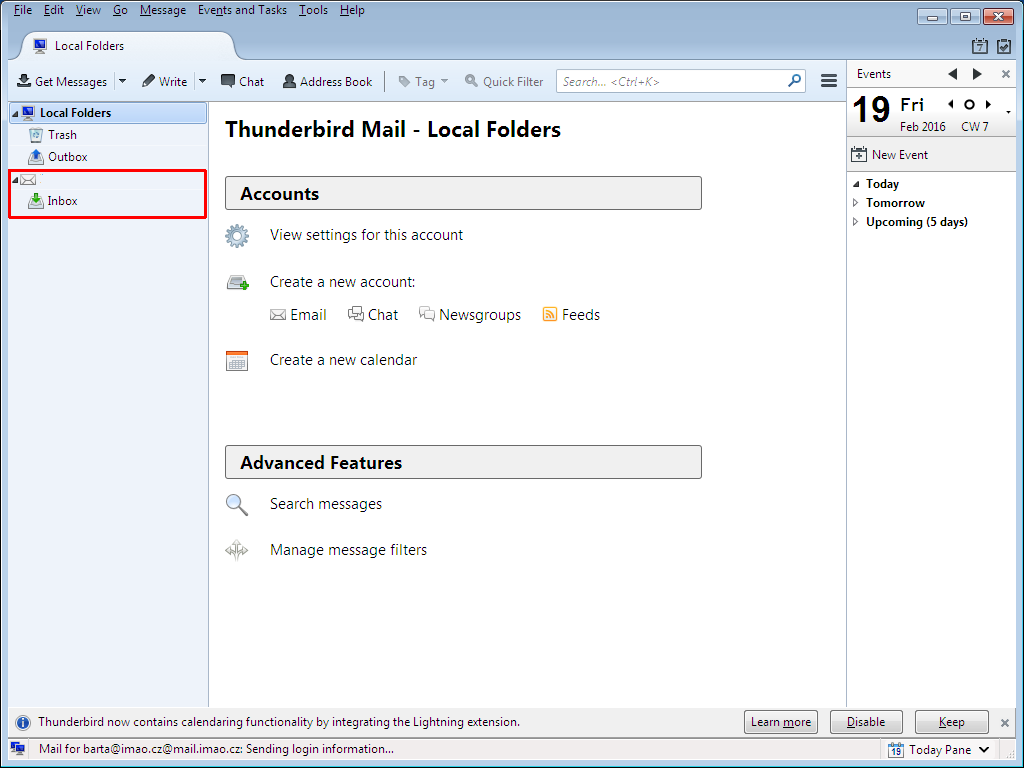Create a new Feeds account
1024x768 pixels.
click(571, 315)
